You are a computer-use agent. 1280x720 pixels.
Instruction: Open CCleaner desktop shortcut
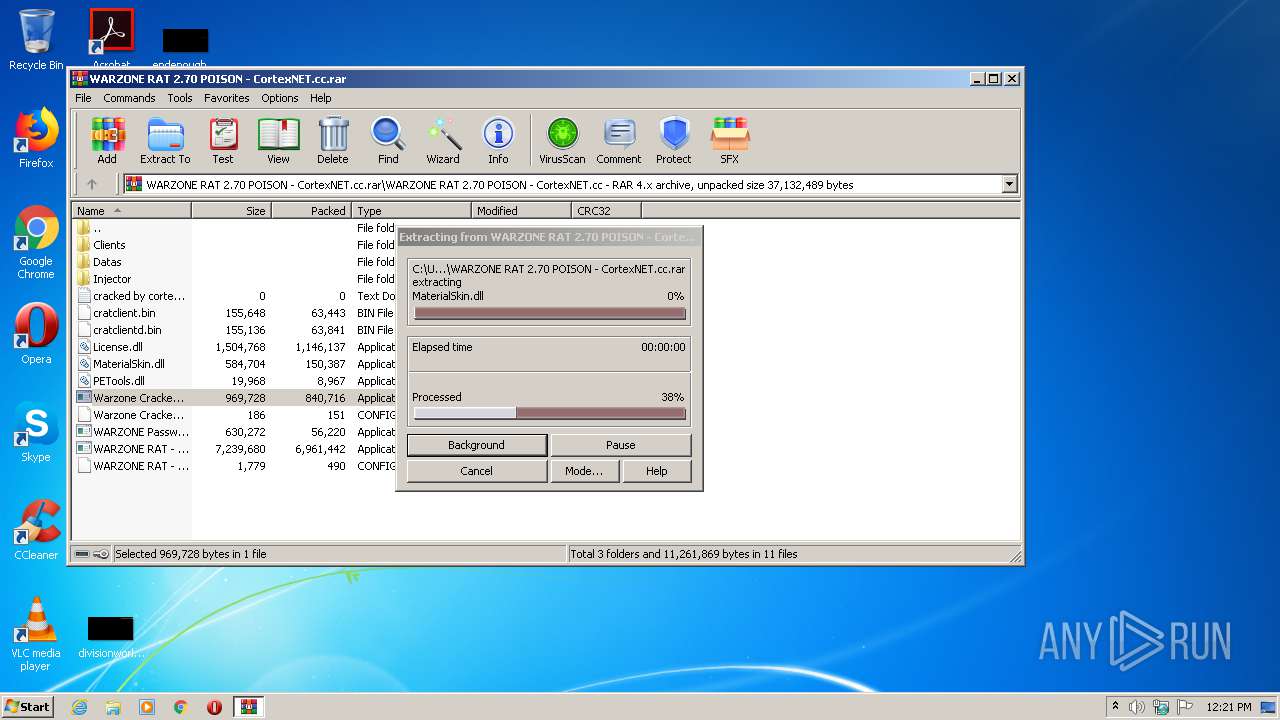tap(36, 530)
